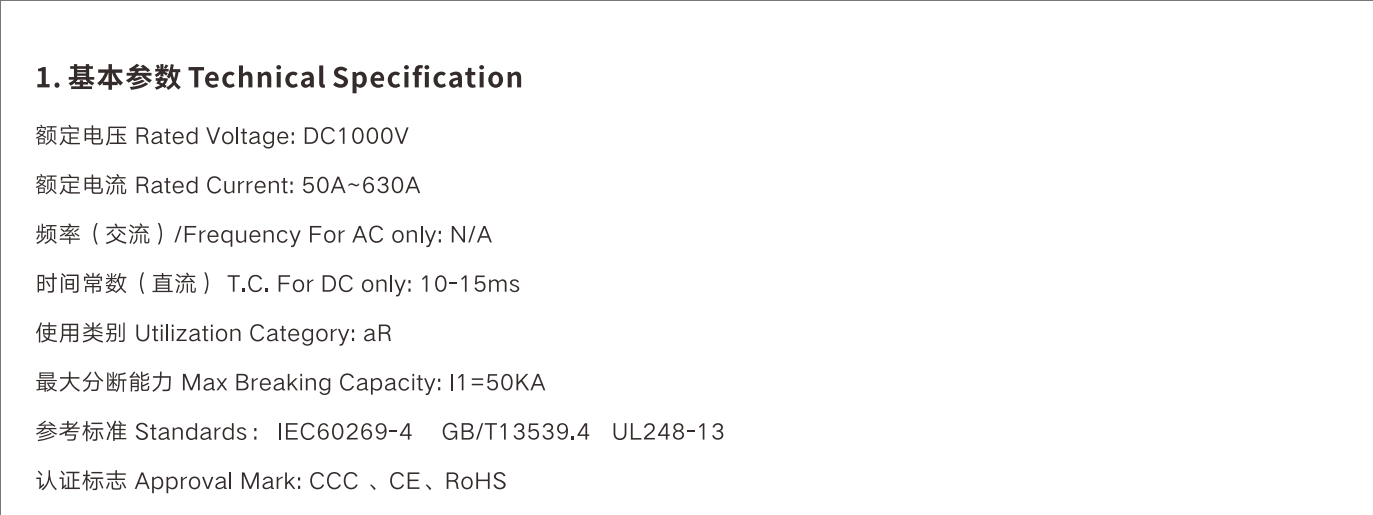This screenshot has width=1373, height=515.
Task: Select the IEC60269-4 standard text
Action: click(344, 432)
